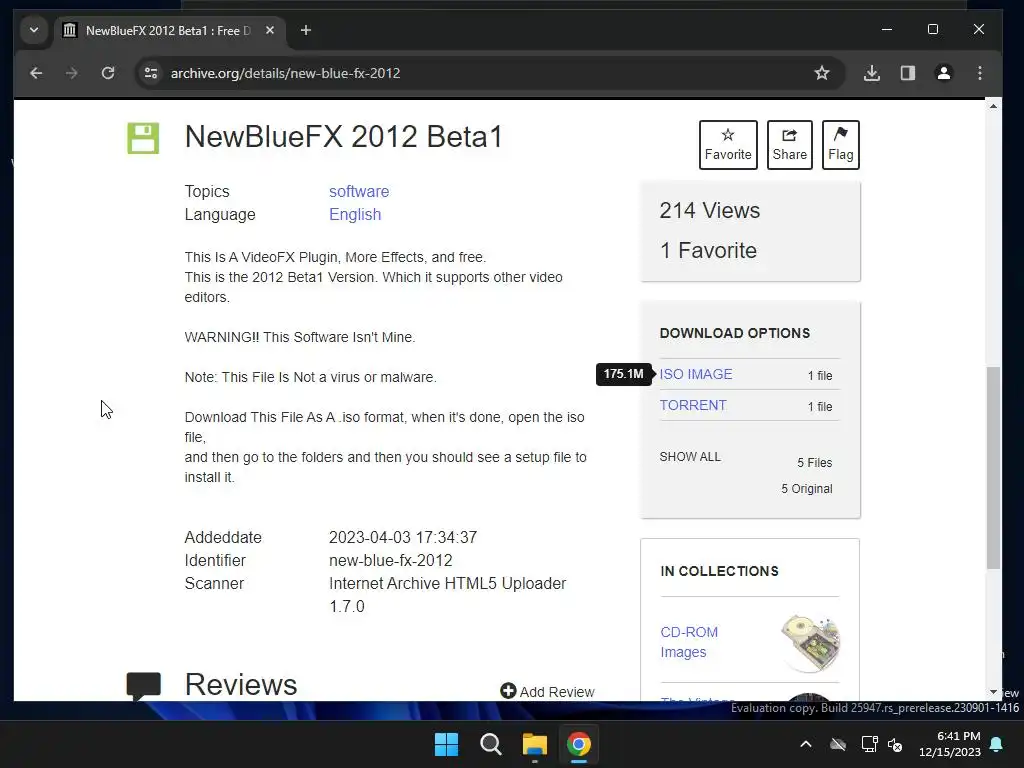Show all download files
1024x768 pixels.
coord(690,456)
